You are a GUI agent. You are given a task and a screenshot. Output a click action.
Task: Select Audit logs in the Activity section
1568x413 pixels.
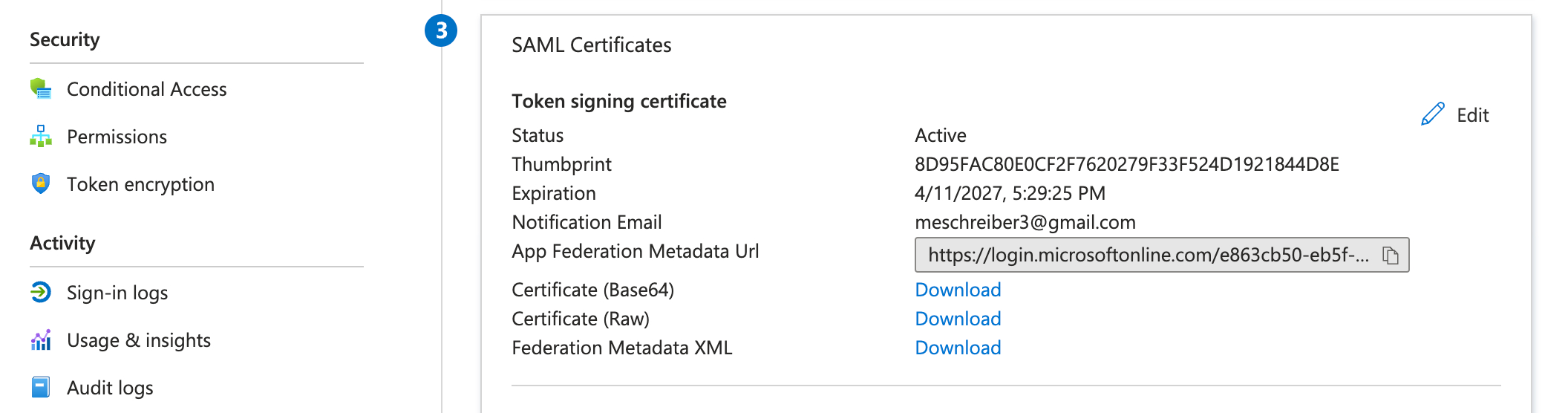[x=110, y=388]
